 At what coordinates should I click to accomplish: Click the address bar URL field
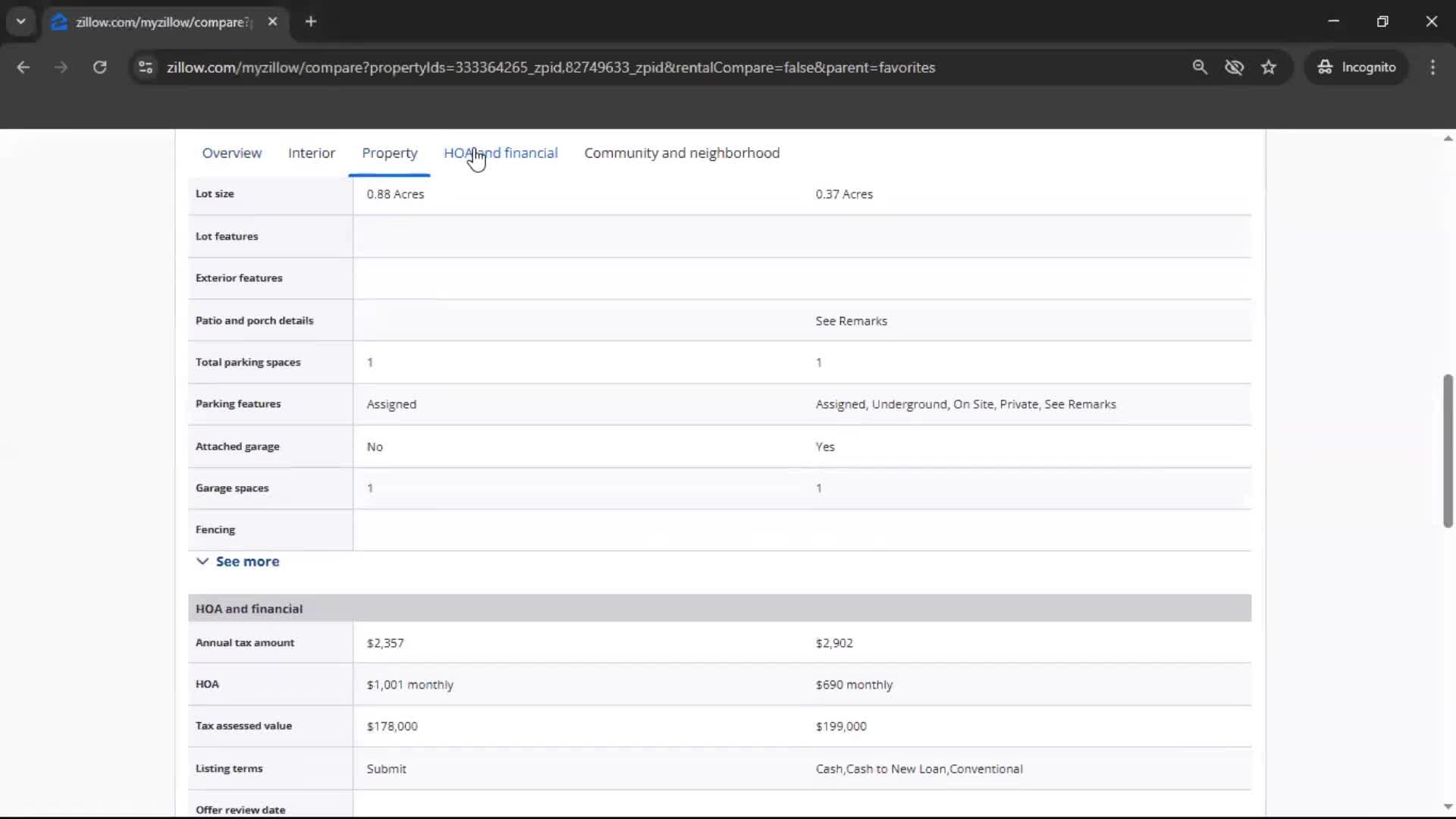(x=551, y=67)
